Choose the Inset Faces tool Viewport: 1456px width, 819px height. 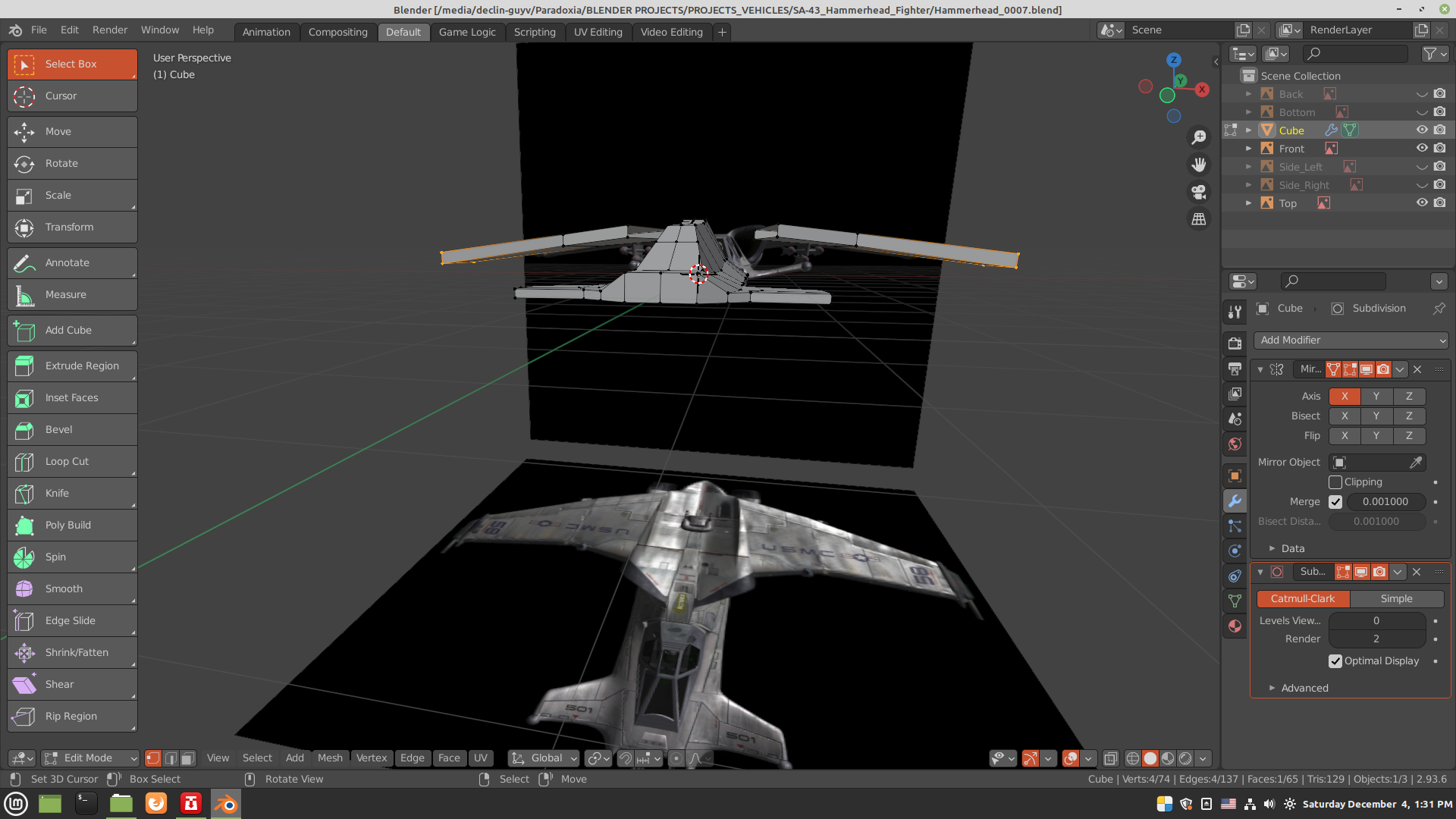(x=72, y=398)
